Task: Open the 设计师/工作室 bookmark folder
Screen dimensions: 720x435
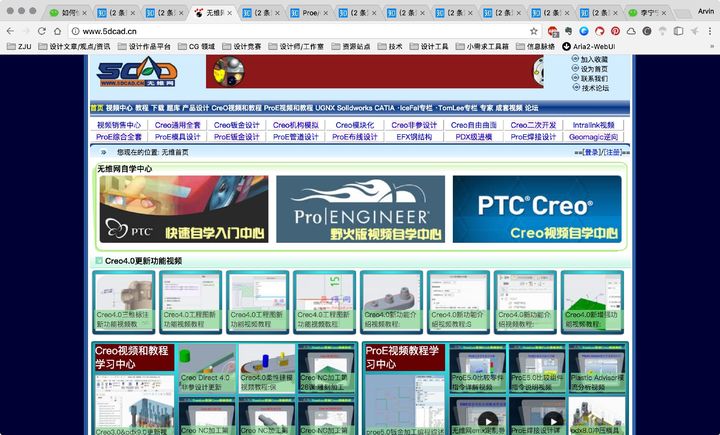Action: (296, 46)
